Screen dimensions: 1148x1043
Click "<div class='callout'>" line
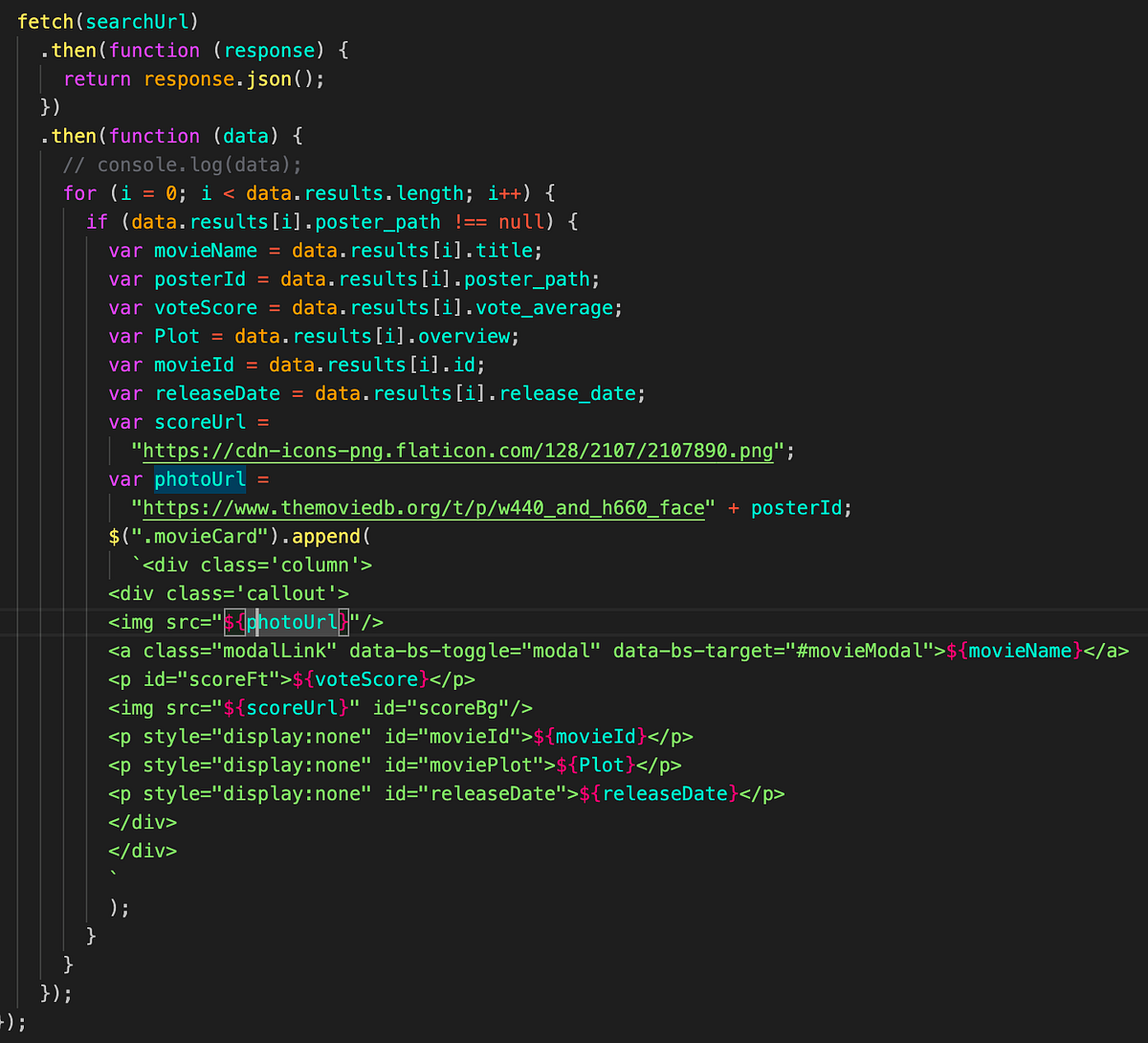click(229, 594)
